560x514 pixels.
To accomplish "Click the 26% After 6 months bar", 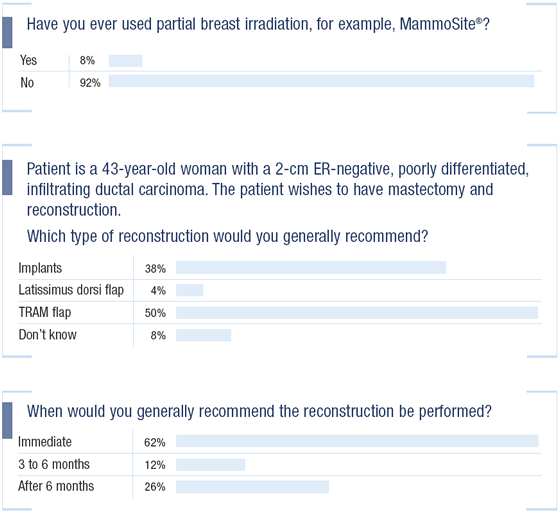I will (x=252, y=487).
